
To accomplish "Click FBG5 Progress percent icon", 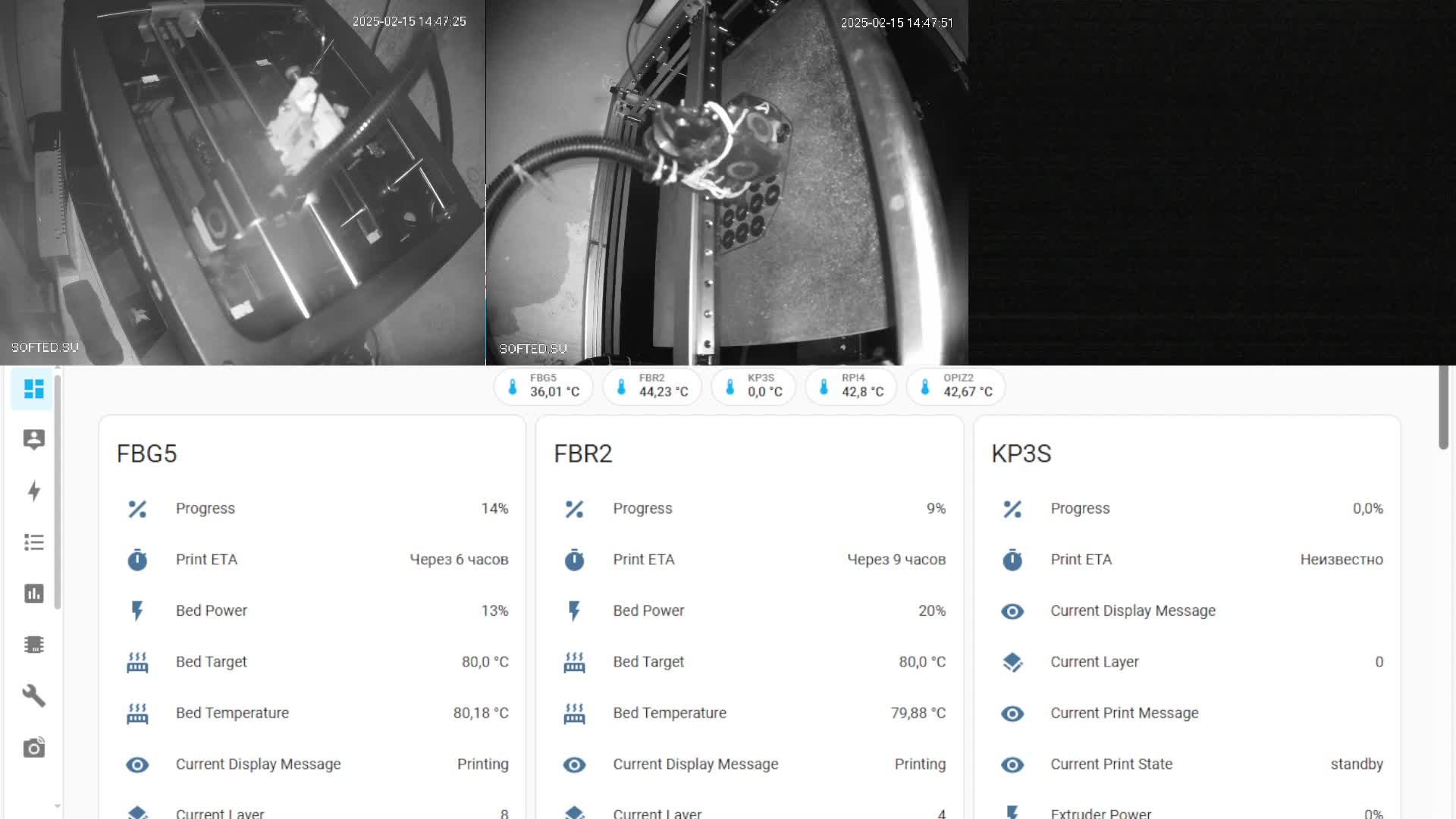I will tap(137, 509).
